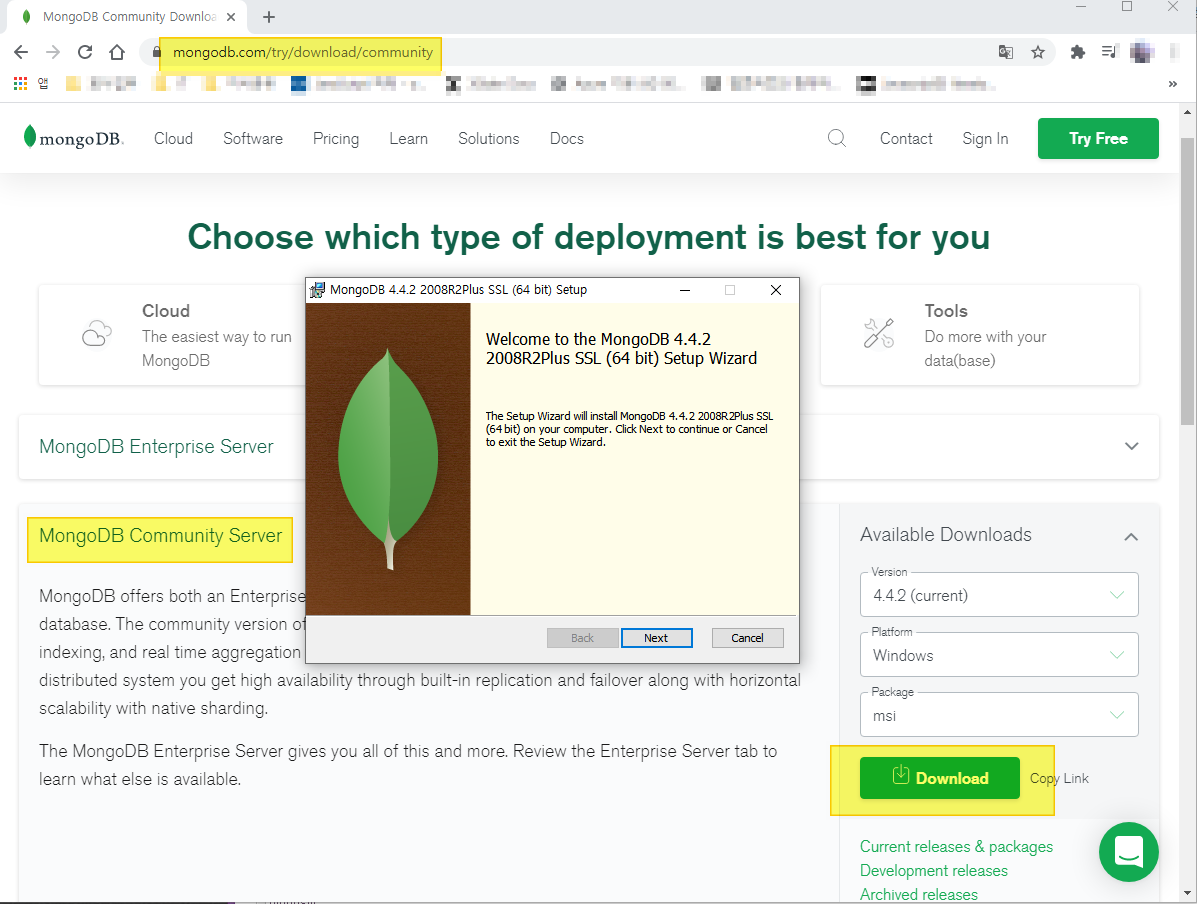This screenshot has width=1197, height=904.
Task: Click the Contact link
Action: point(906,138)
